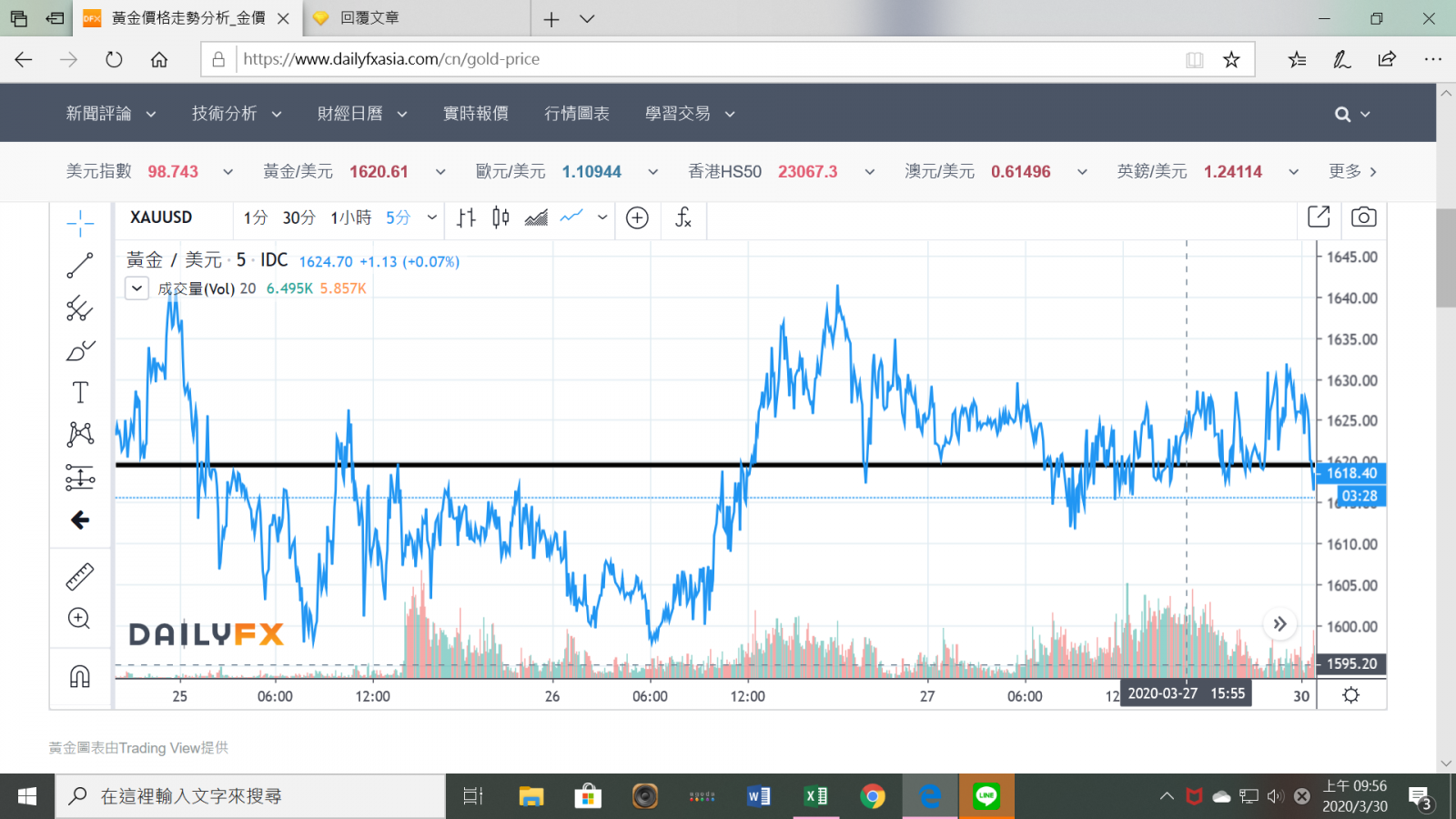The image size is (1456, 819).
Task: Expand the 歐元/美元 quote dropdown
Action: point(652,172)
